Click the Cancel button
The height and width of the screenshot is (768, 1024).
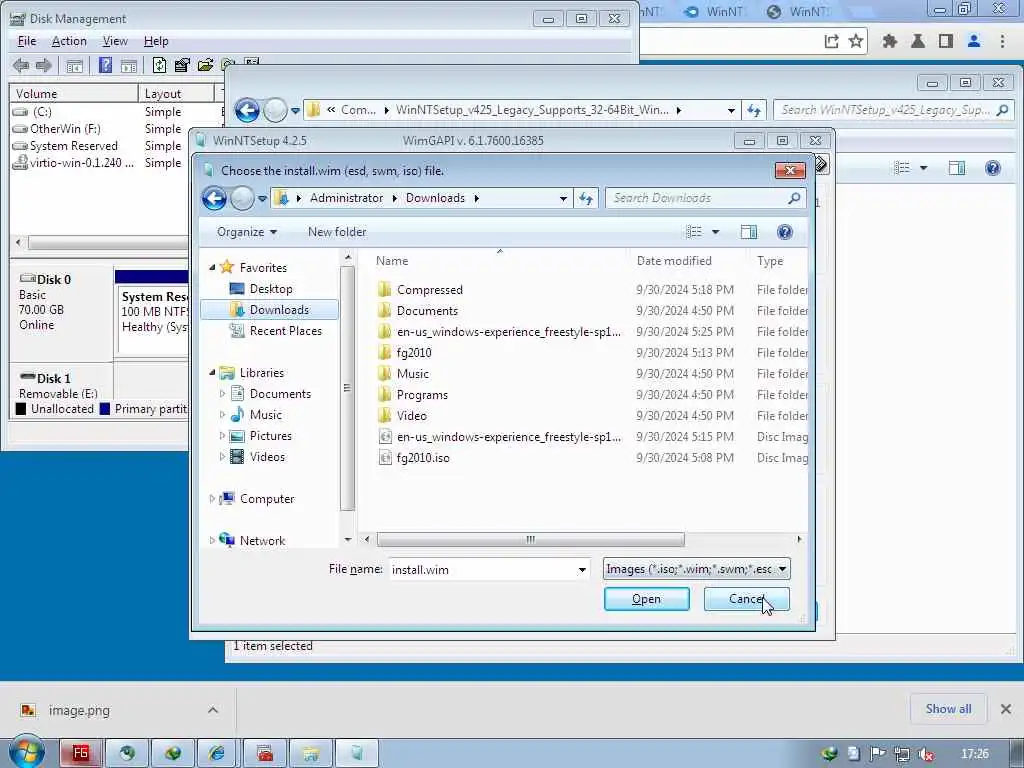point(746,599)
